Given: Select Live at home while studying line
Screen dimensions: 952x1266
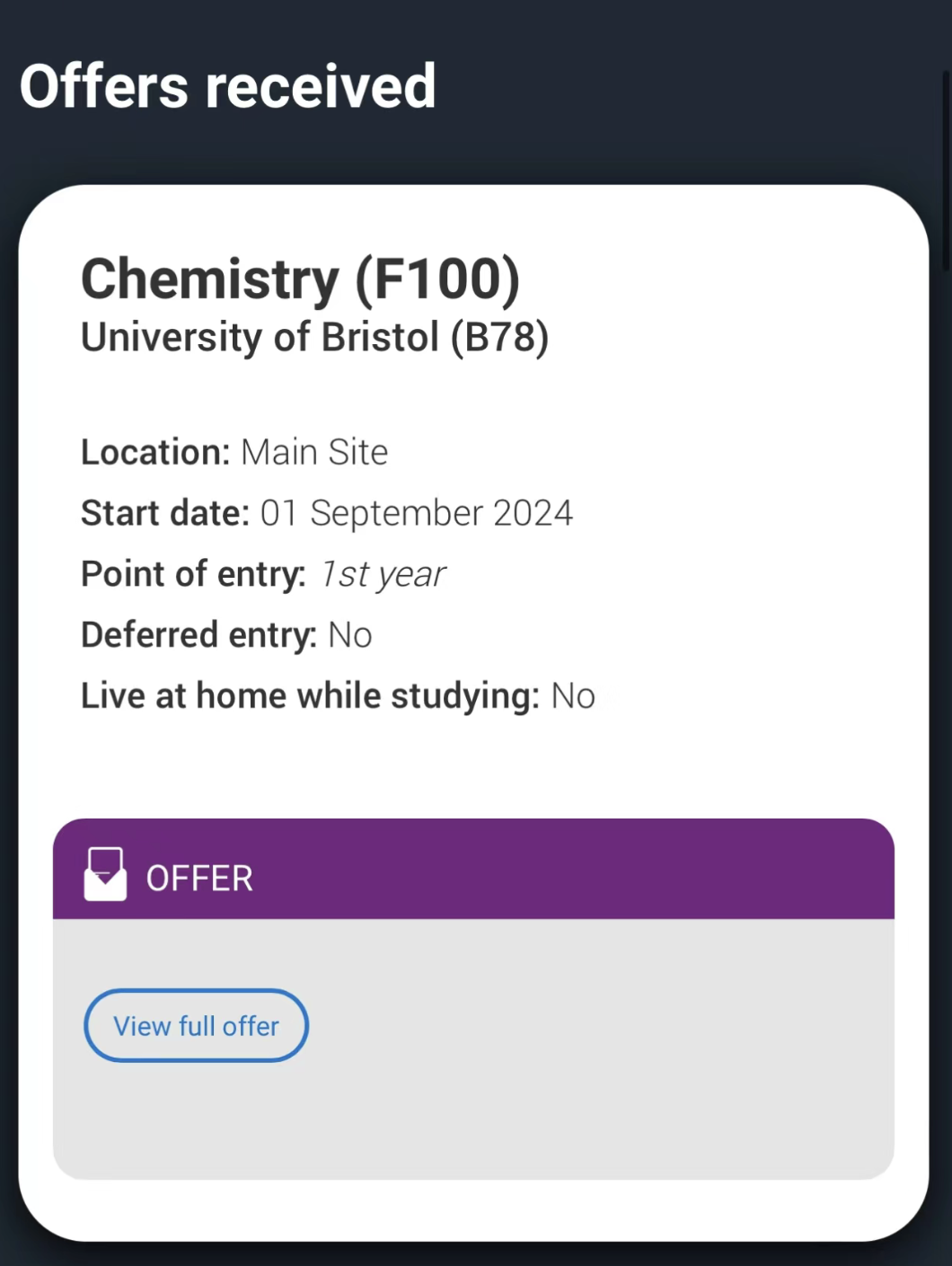Looking at the screenshot, I should click(338, 696).
